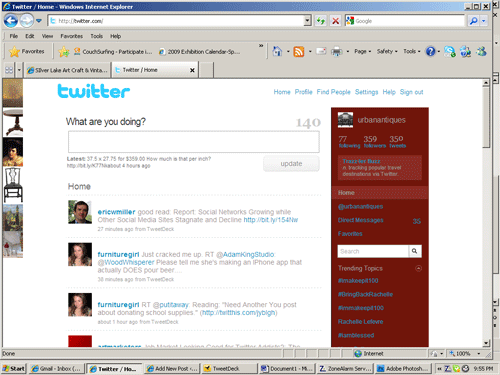Image resolution: width=500 pixels, height=375 pixels.
Task: Click the Quick Tabs grid icon
Action: (9, 70)
